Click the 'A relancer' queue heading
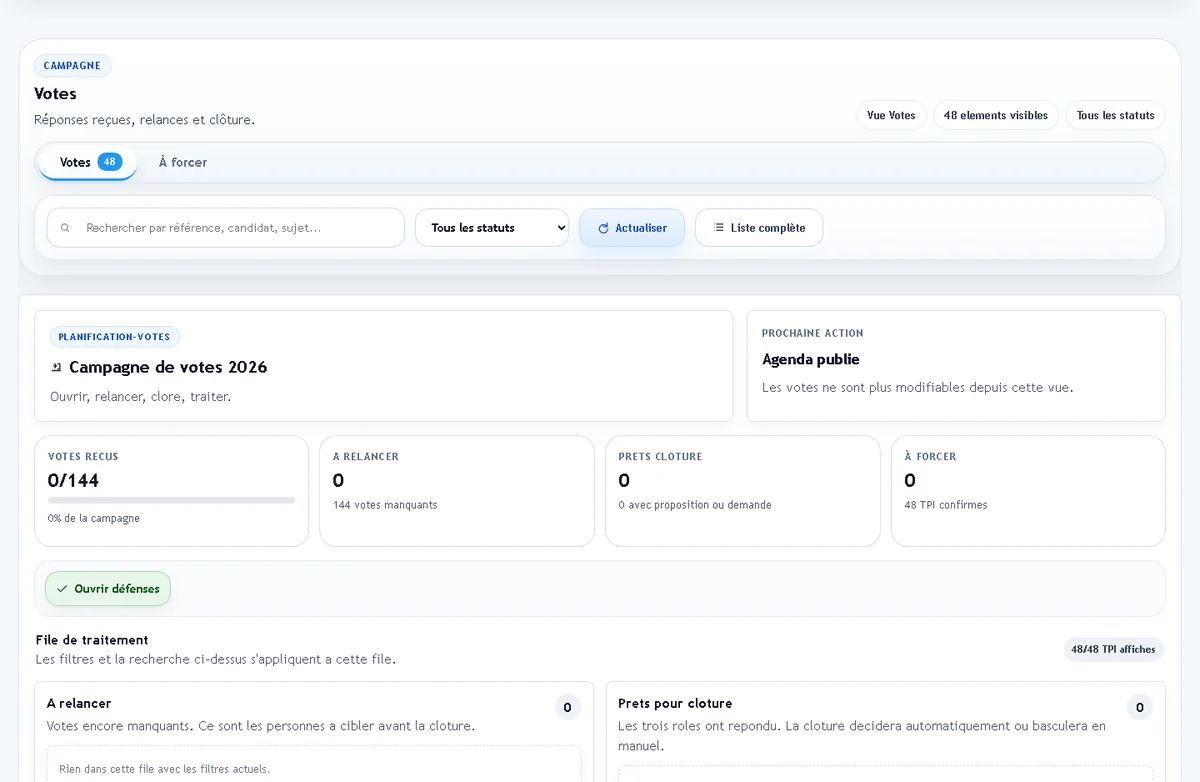Screen dimensions: 1200x782 pos(79,703)
